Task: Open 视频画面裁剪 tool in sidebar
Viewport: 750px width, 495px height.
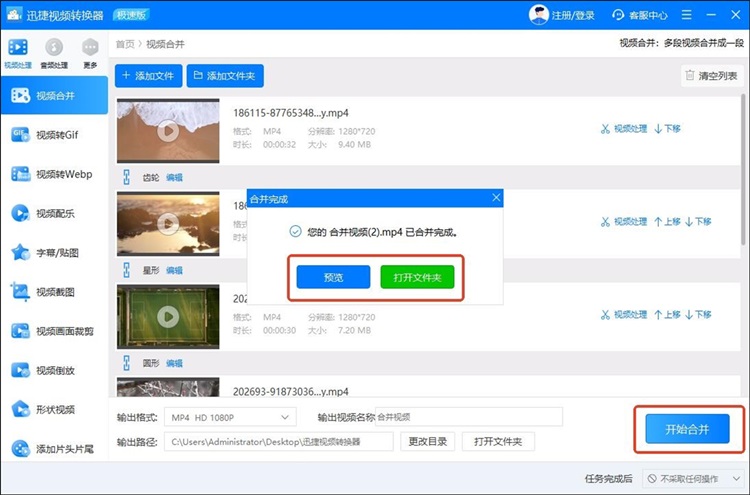Action: point(55,331)
